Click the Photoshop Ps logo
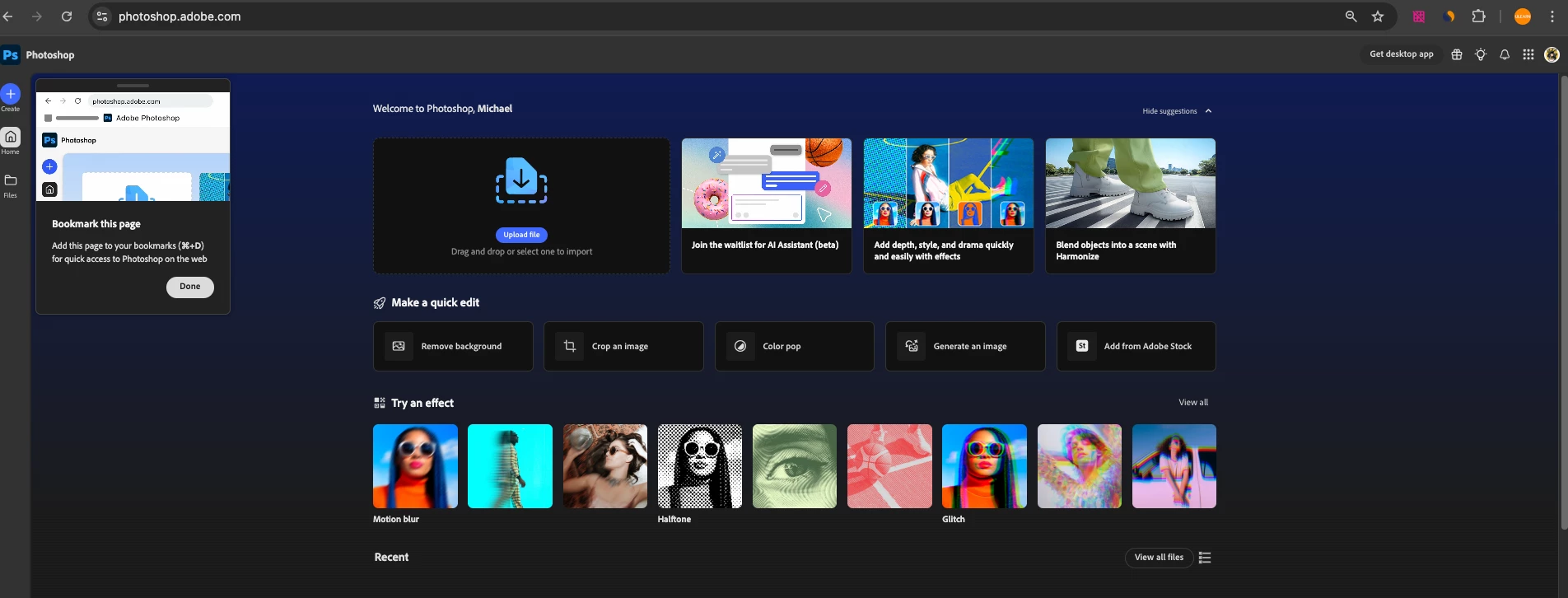Screen dimensions: 1568x598 pos(11,55)
